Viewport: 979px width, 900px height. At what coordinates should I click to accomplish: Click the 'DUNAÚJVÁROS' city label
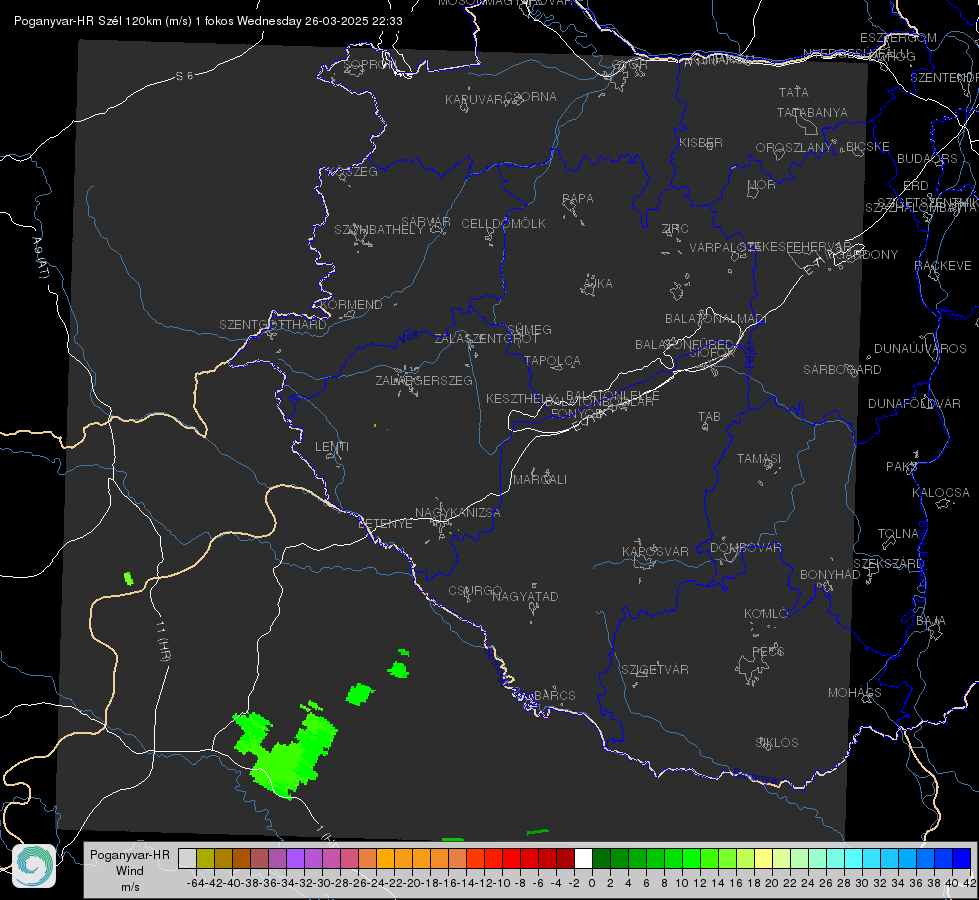[920, 349]
